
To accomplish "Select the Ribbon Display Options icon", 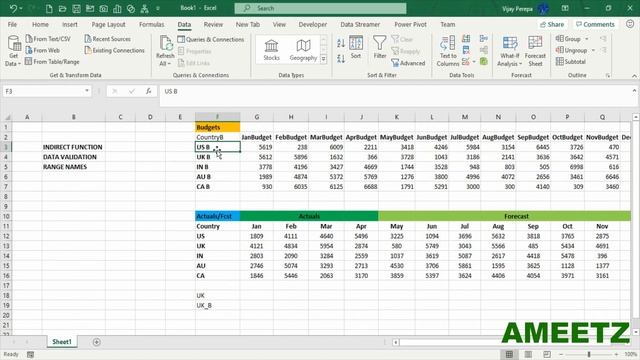I will (565, 8).
